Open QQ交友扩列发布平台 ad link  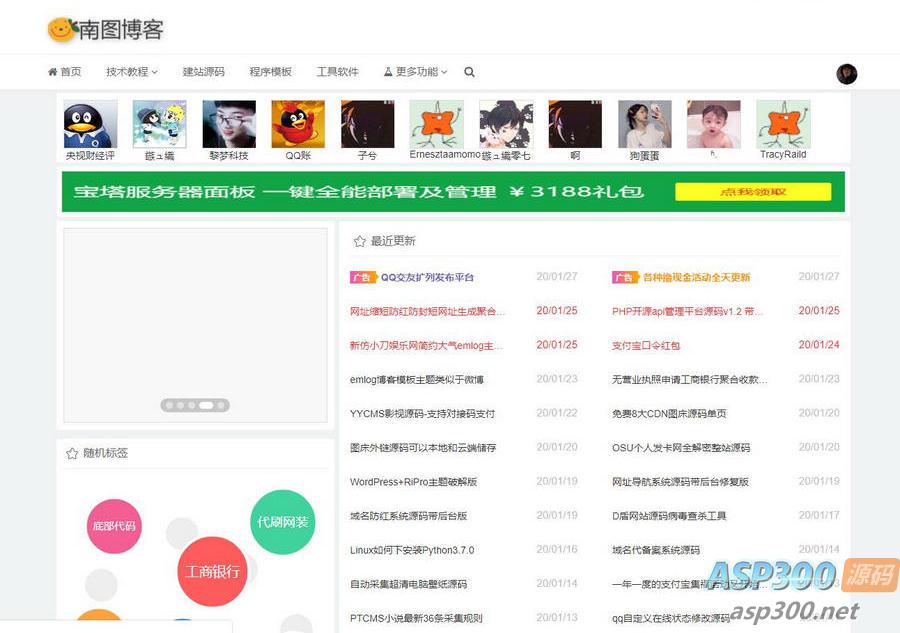427,277
